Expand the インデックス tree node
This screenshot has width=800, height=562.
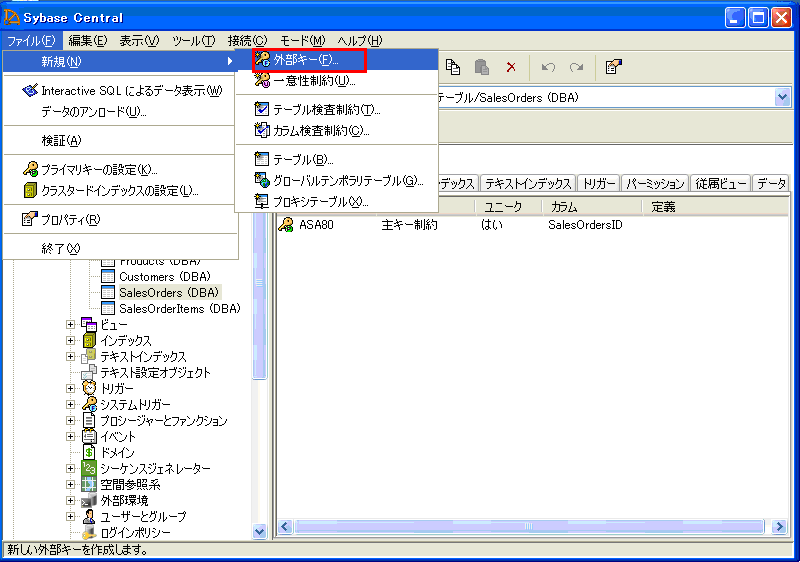click(x=71, y=341)
